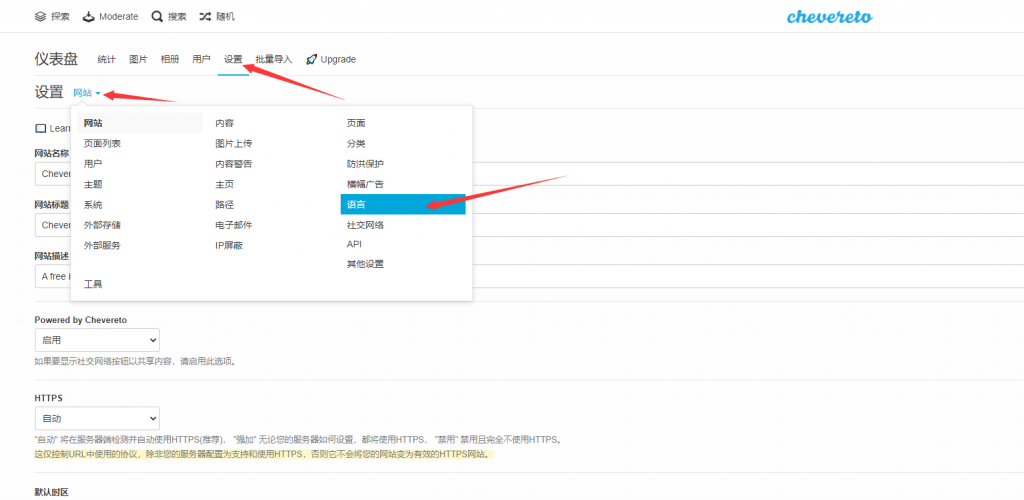Click the rocket Upgrade icon
1024x500 pixels.
[312, 59]
